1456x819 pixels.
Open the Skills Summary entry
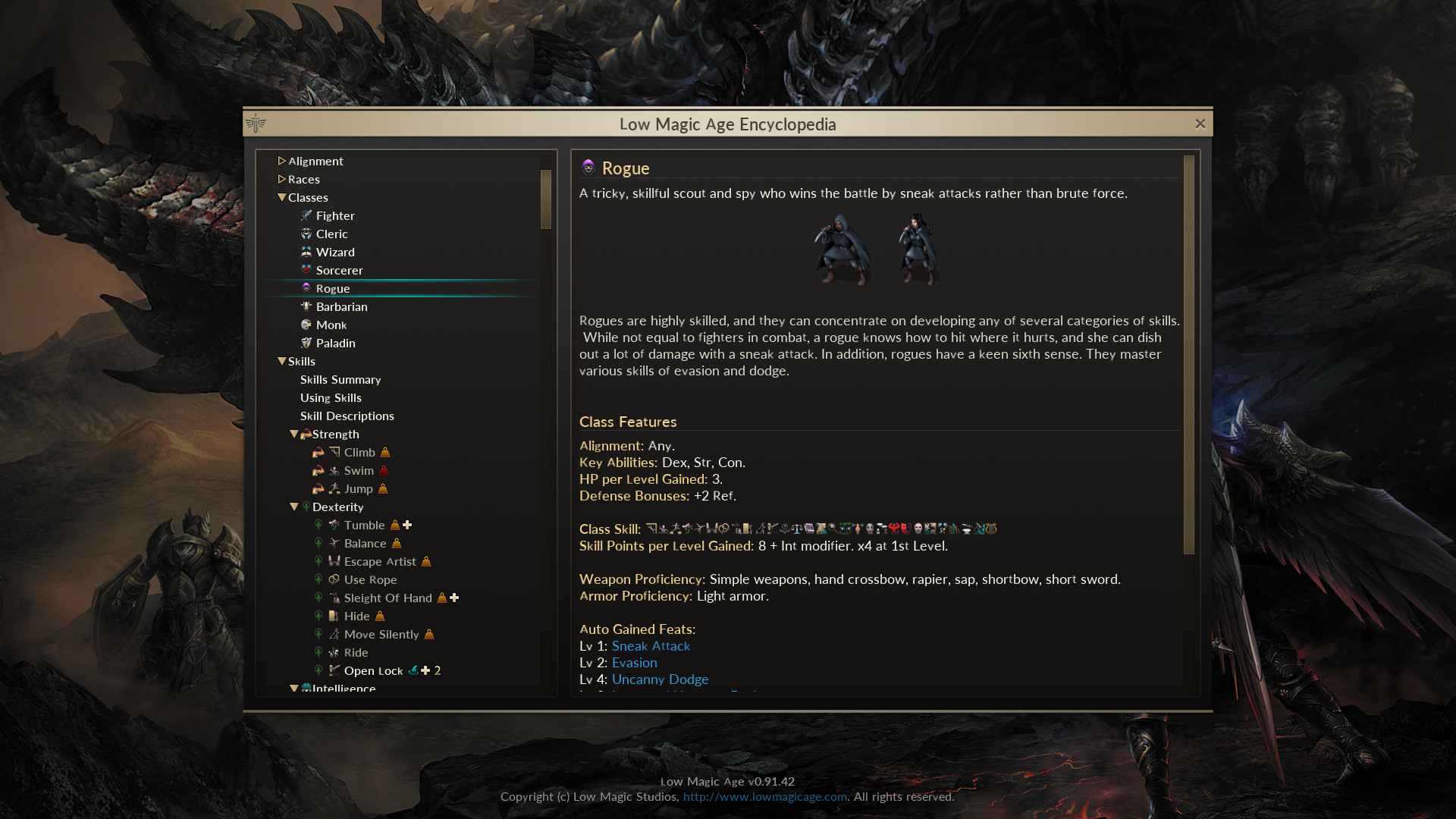click(340, 379)
